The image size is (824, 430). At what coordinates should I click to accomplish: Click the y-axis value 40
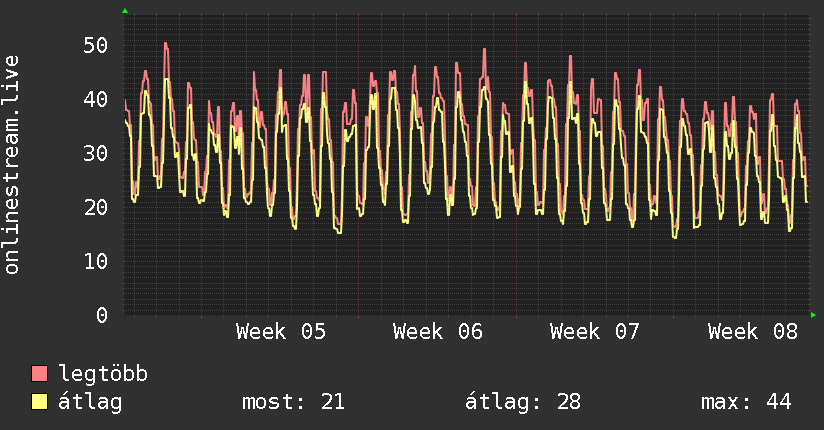click(95, 99)
